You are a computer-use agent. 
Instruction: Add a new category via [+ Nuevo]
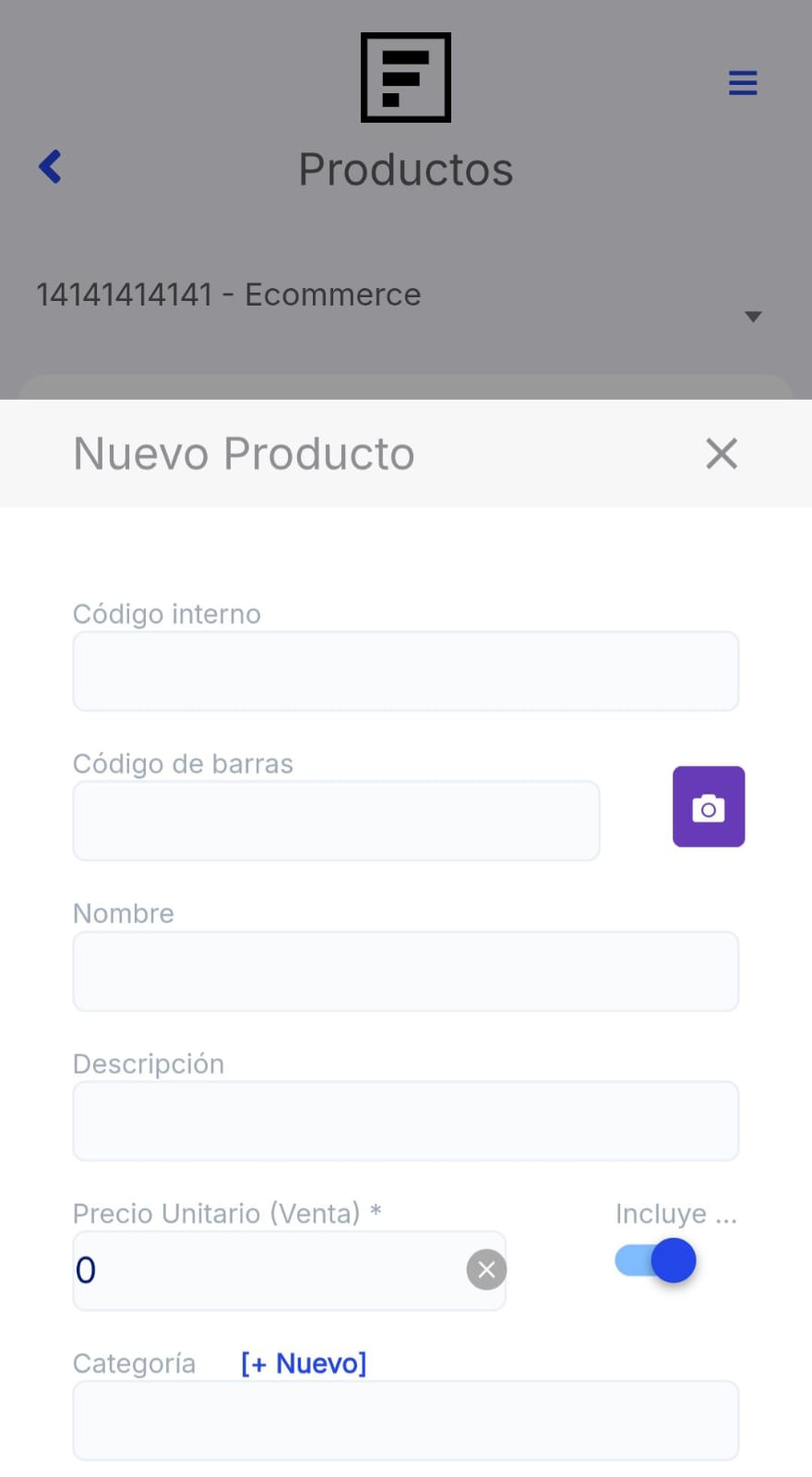click(x=304, y=1363)
